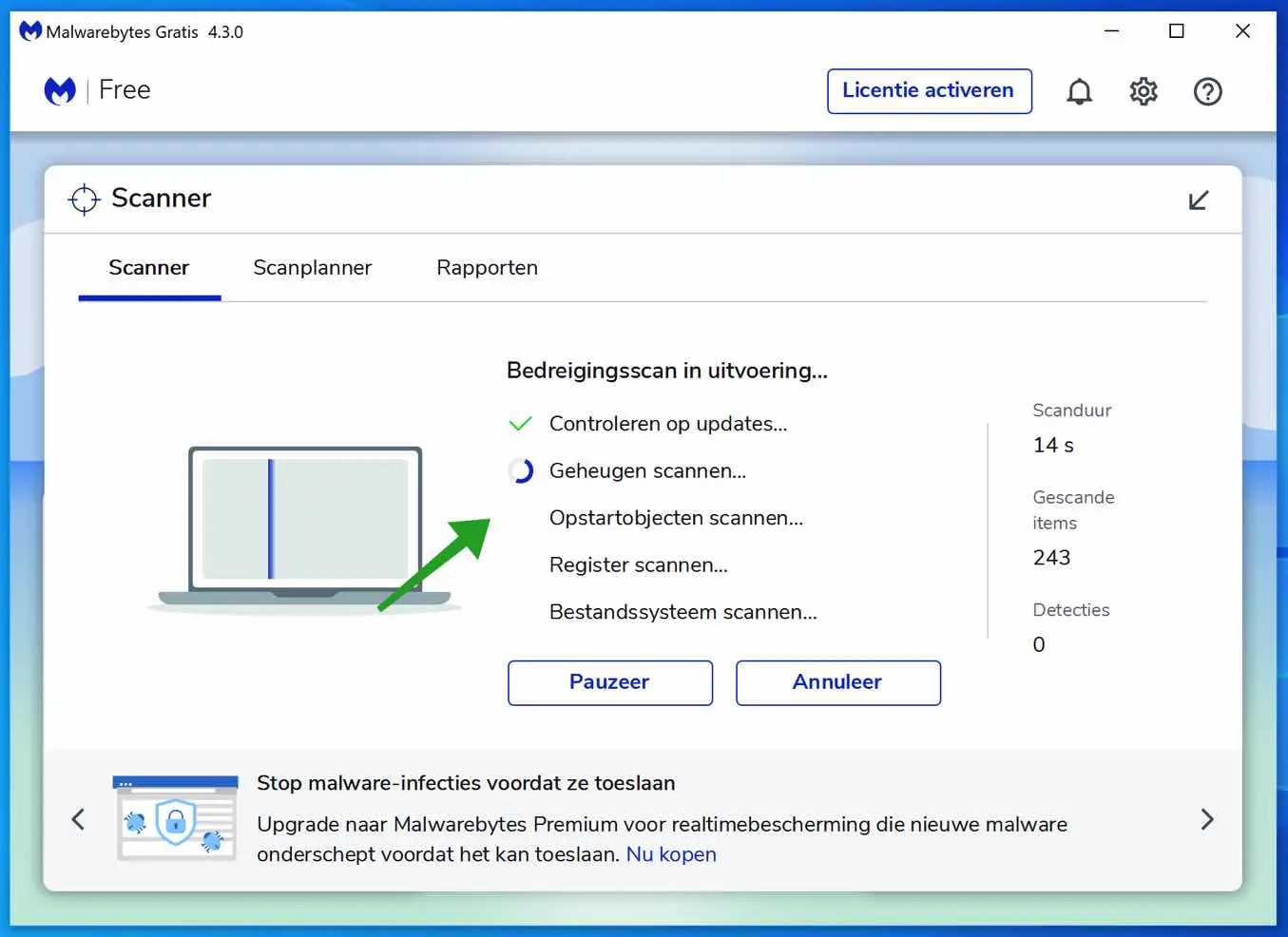Click the green checkmark beside Controleren op updates
The height and width of the screenshot is (937, 1288).
[x=520, y=424]
